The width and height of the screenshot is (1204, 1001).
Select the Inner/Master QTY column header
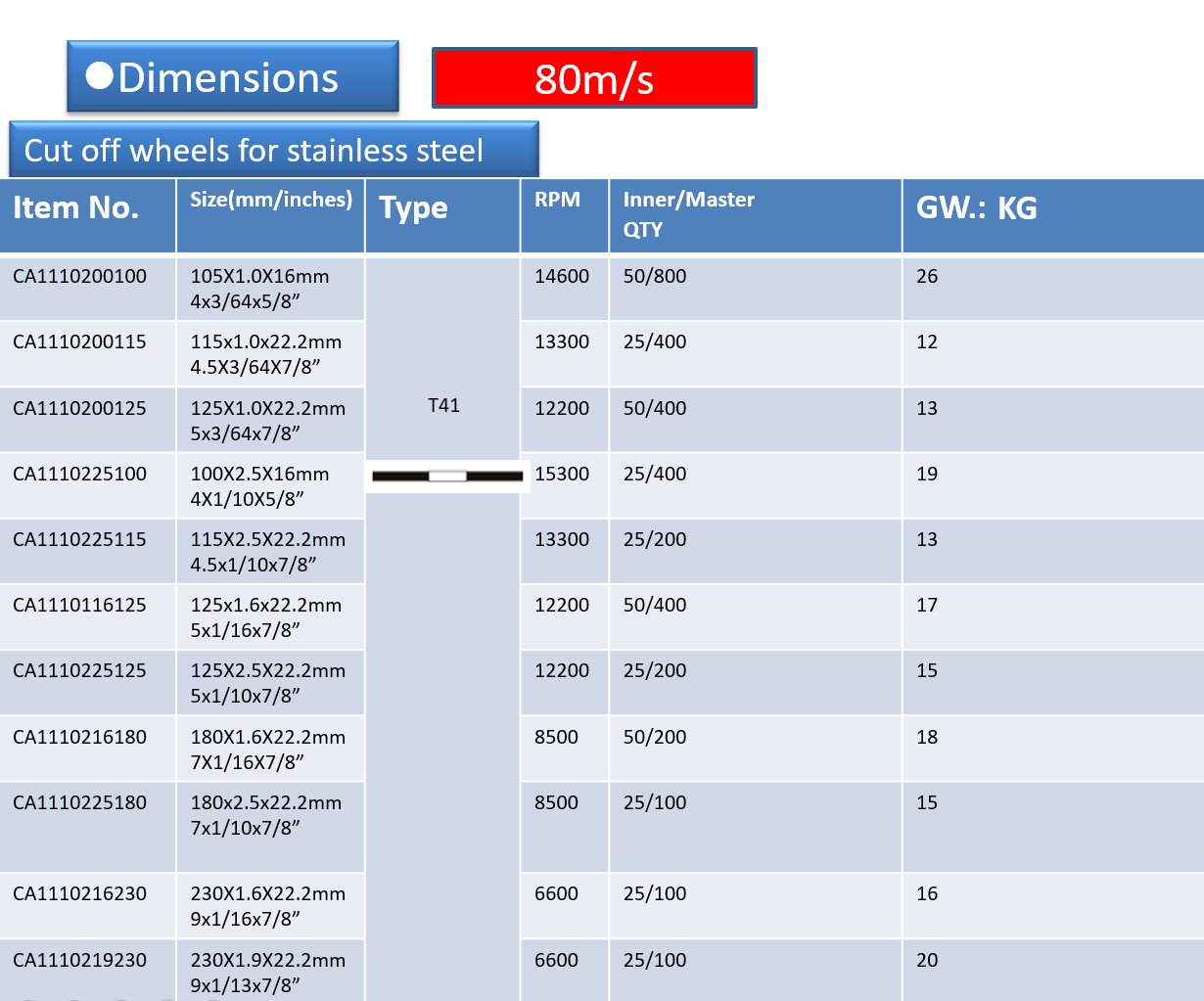pos(688,213)
